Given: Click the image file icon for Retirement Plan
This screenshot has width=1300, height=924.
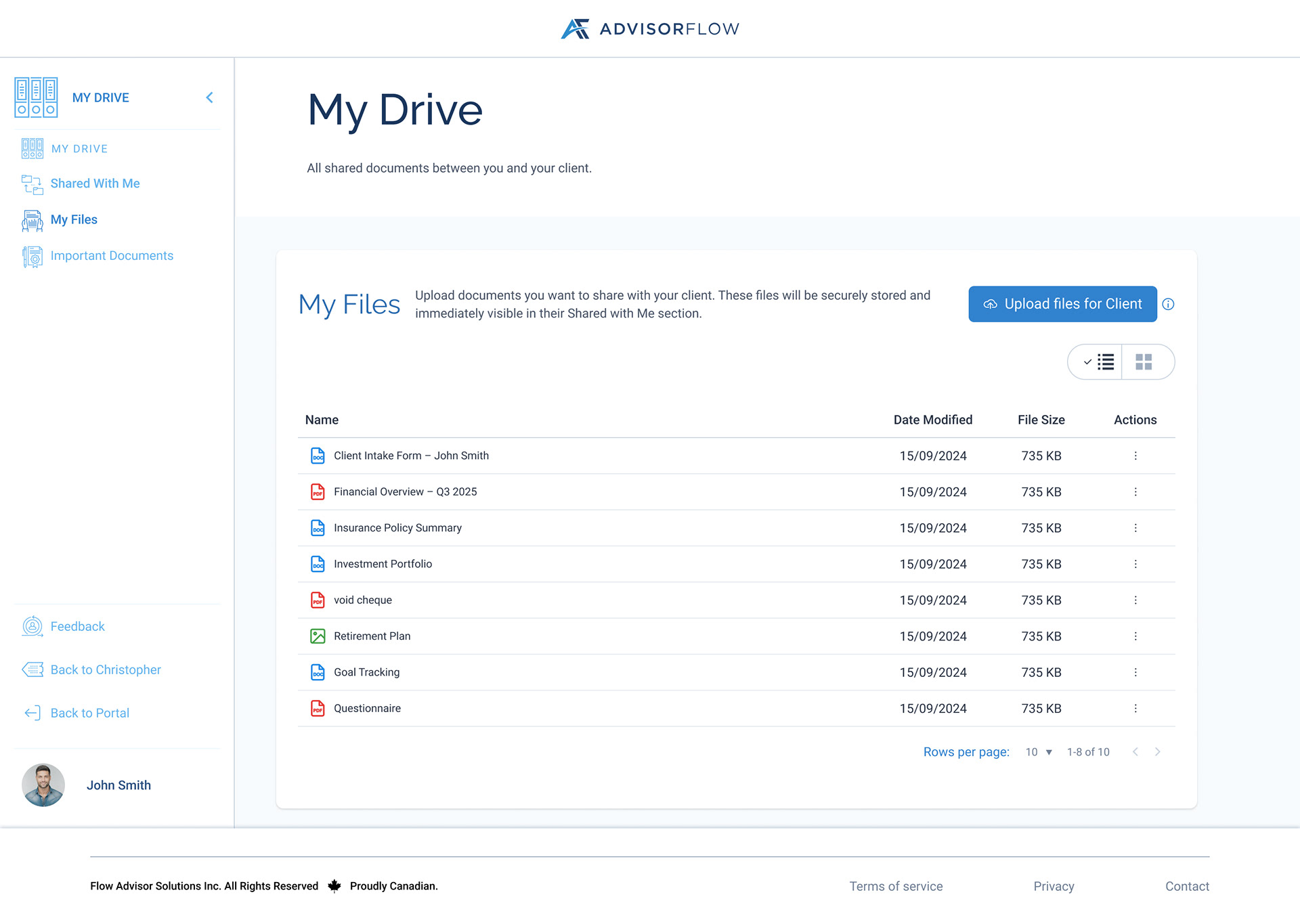Looking at the screenshot, I should (318, 636).
